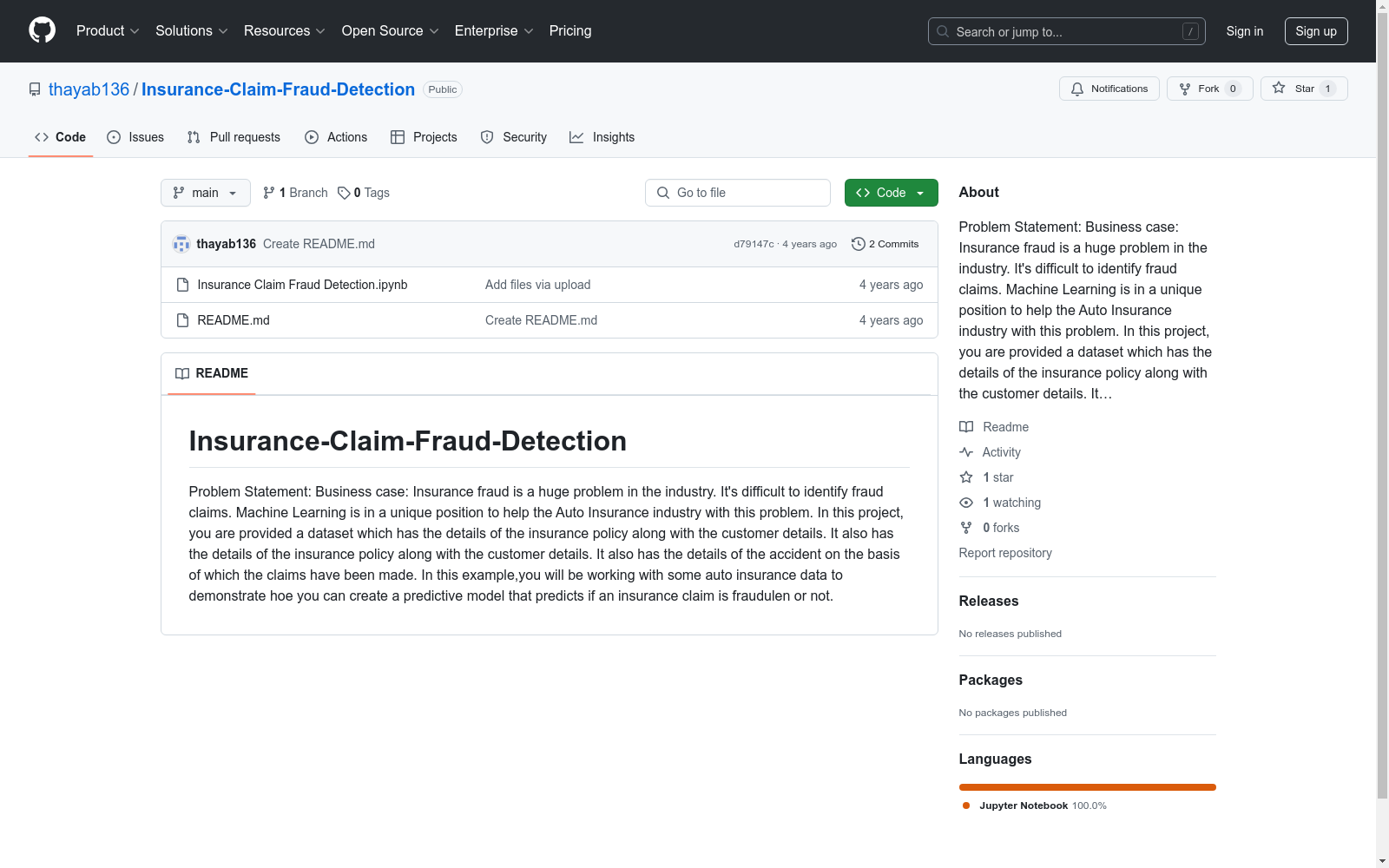The width and height of the screenshot is (1389, 868).
Task: Click the Activity pulse icon
Action: click(966, 452)
